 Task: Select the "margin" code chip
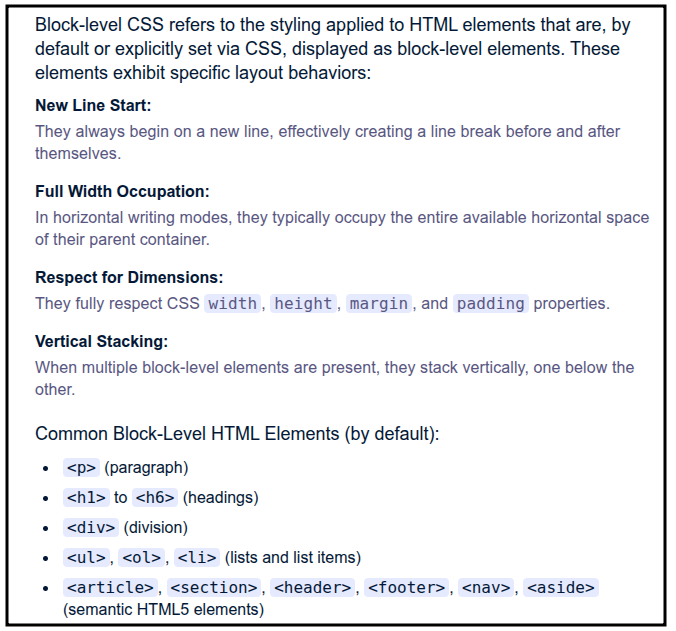(379, 303)
